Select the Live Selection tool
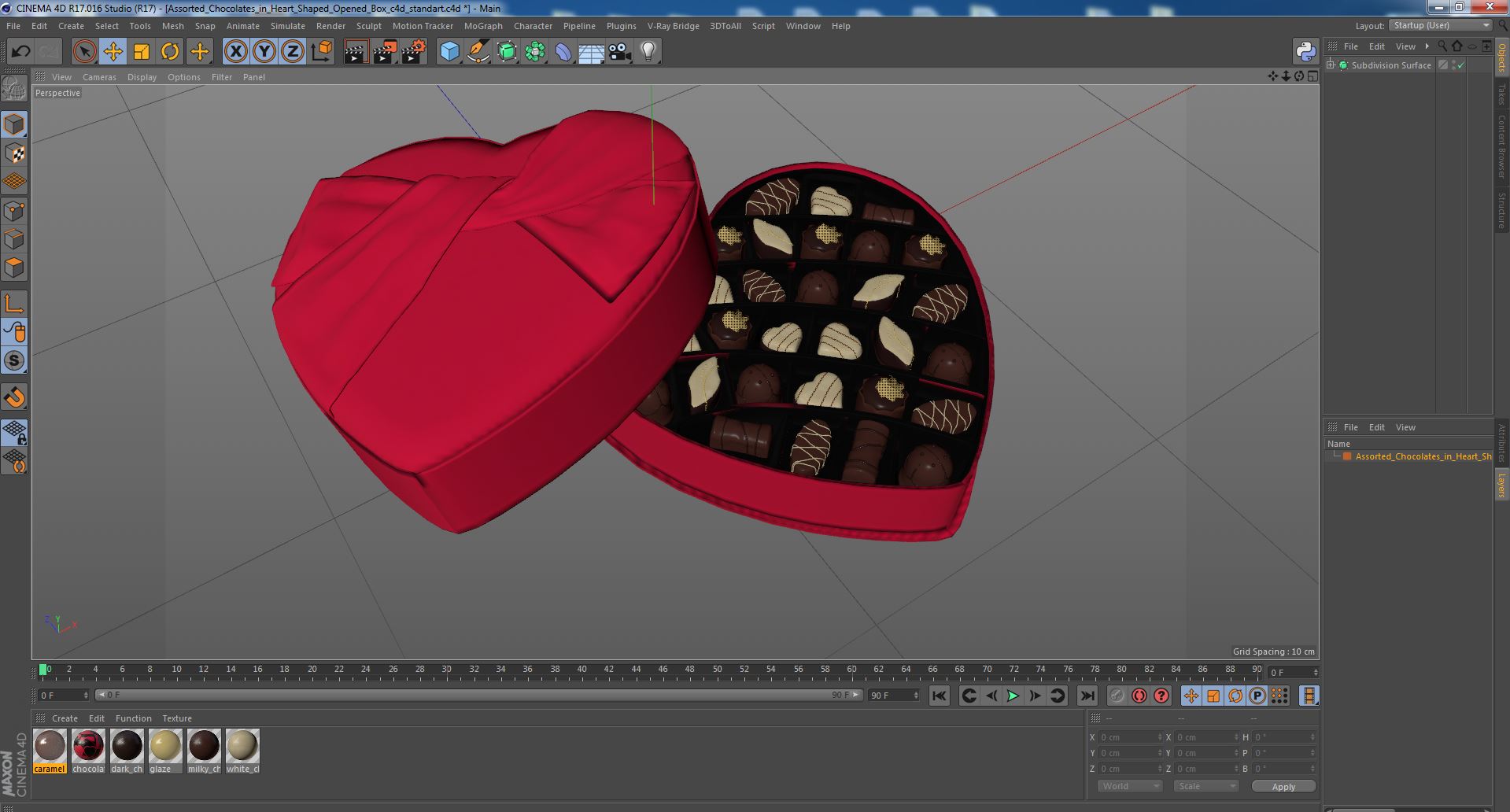Image resolution: width=1510 pixels, height=812 pixels. [x=84, y=52]
